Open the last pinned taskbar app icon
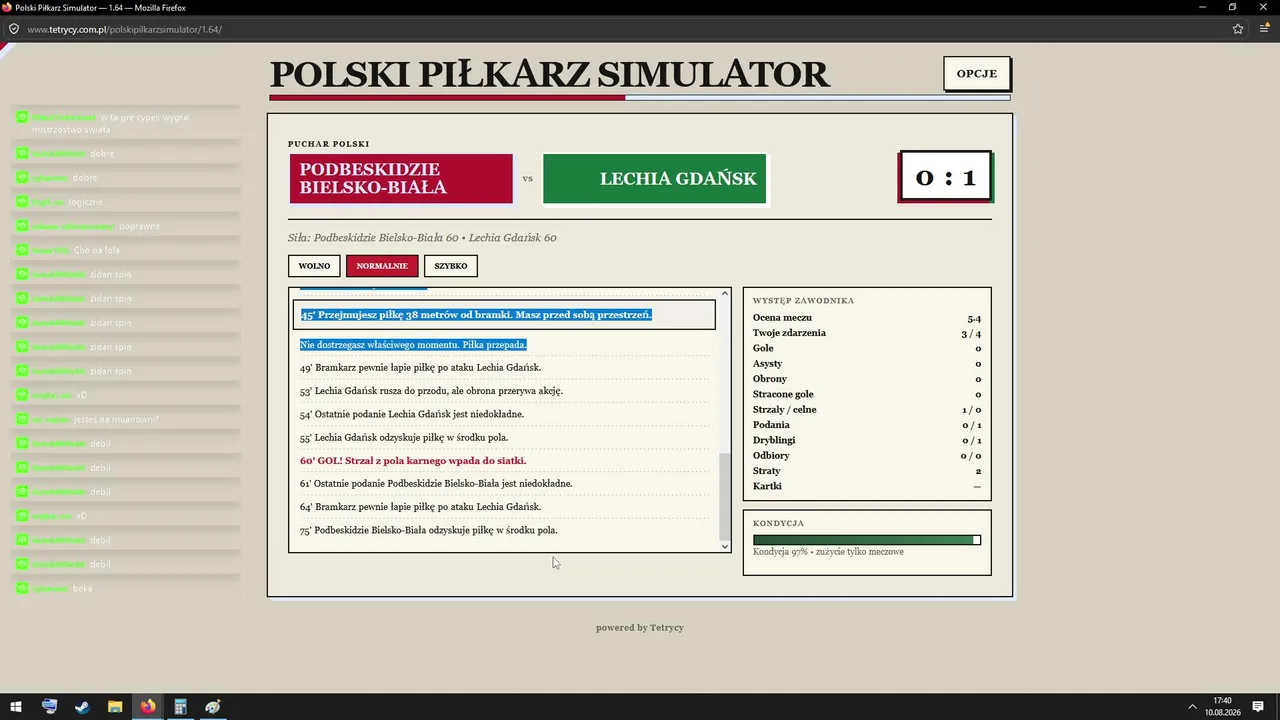 coord(213,707)
